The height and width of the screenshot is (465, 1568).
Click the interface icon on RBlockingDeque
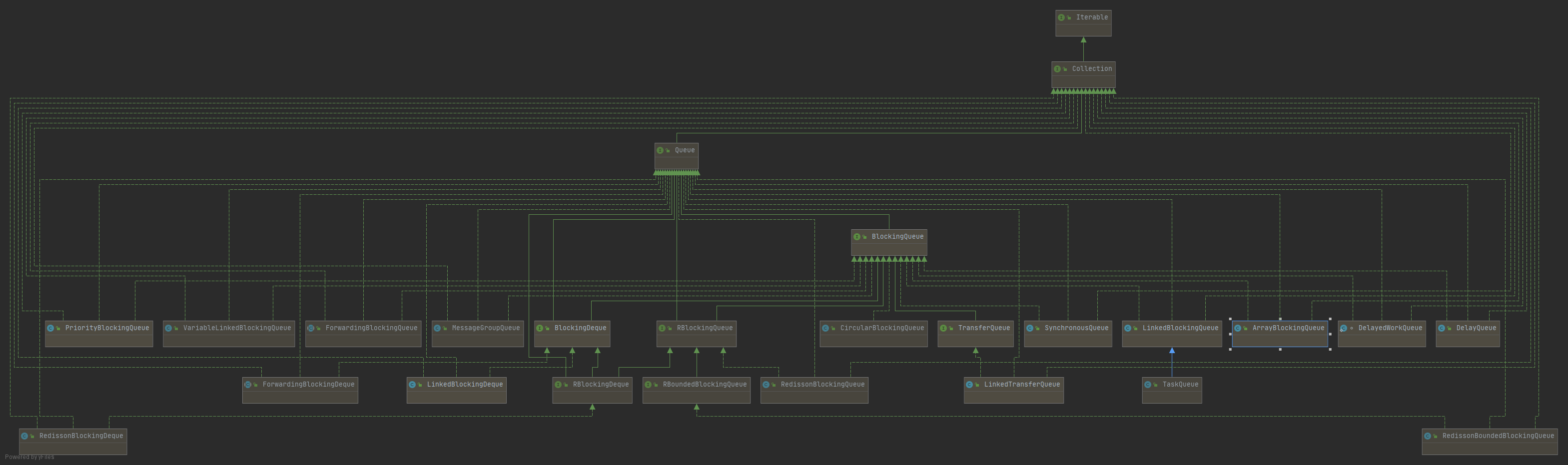point(558,385)
